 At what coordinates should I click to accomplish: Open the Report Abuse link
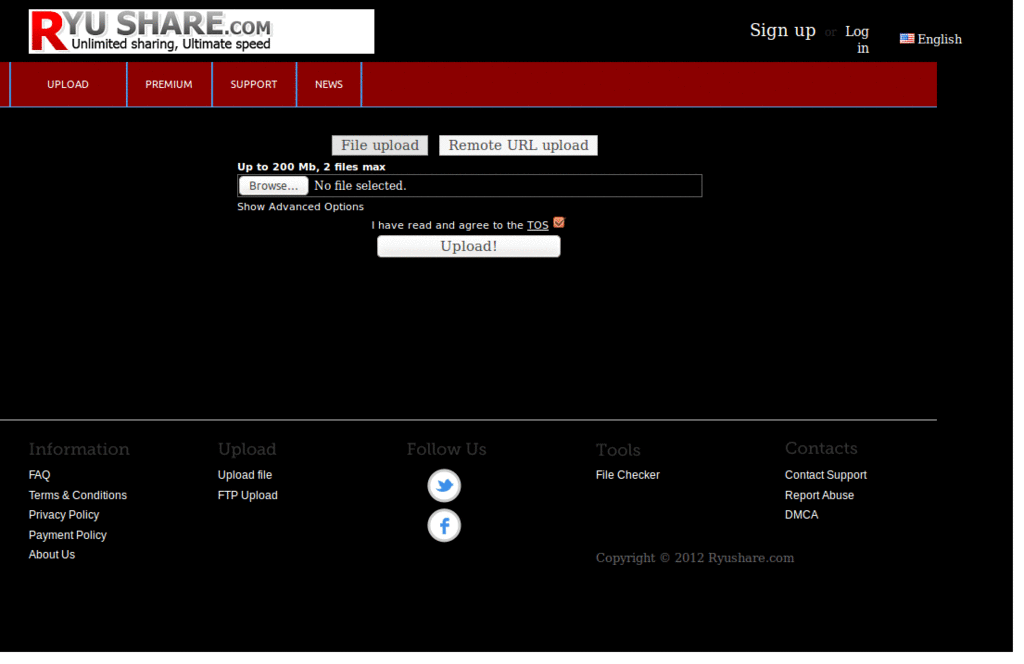point(820,496)
